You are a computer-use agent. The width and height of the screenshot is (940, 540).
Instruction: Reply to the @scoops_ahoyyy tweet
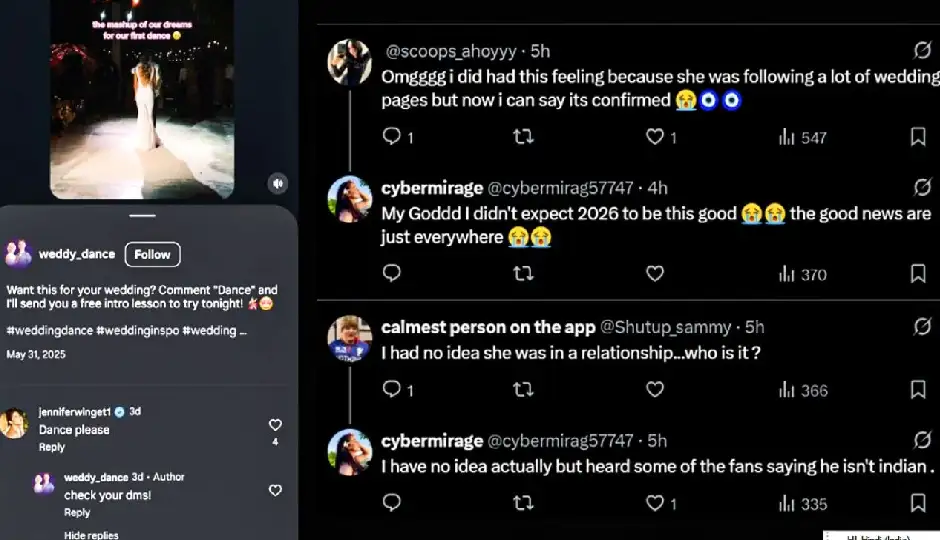(392, 136)
